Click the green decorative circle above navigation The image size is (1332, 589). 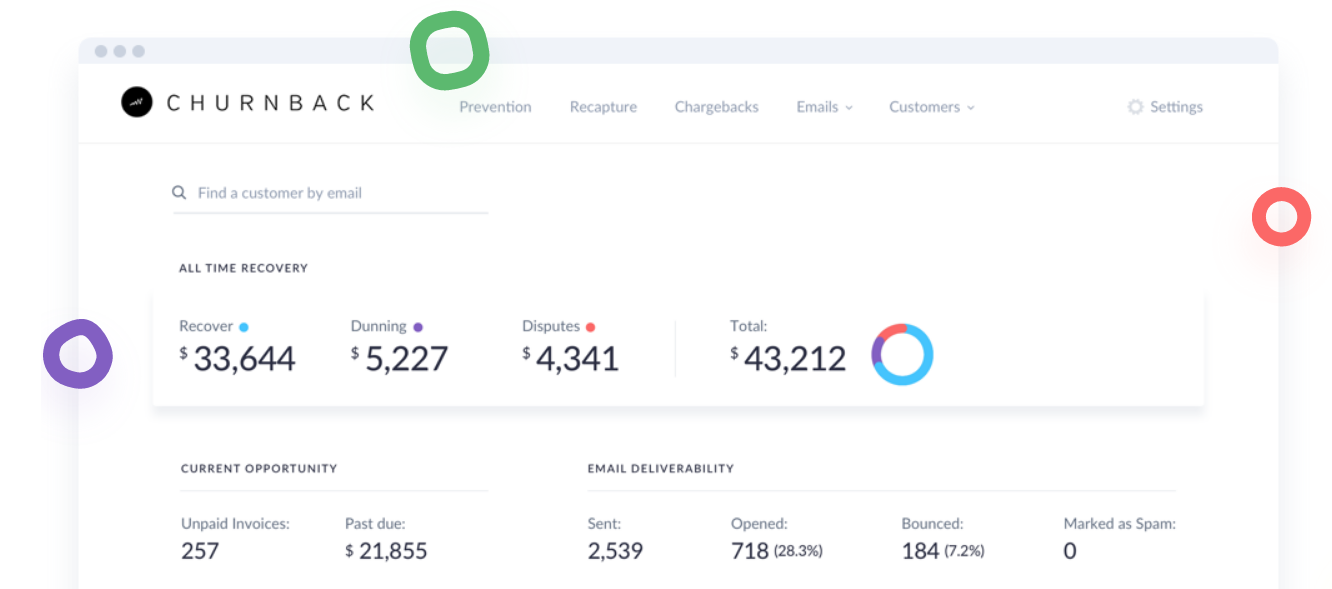click(450, 50)
